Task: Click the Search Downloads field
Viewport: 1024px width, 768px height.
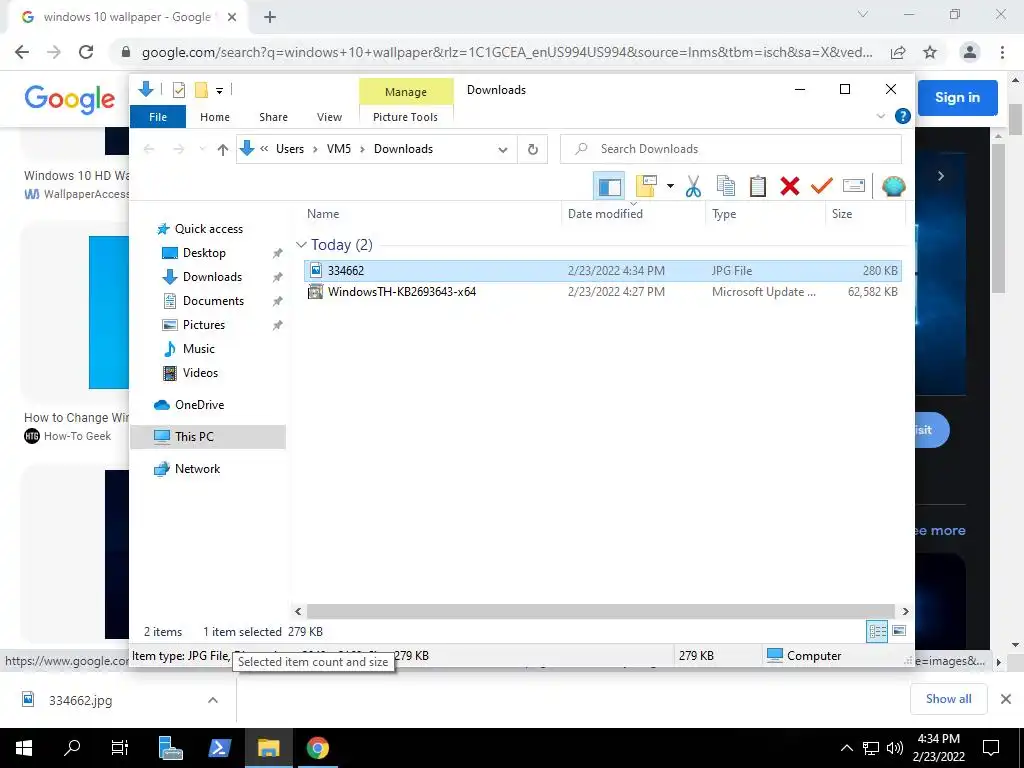Action: tap(731, 149)
